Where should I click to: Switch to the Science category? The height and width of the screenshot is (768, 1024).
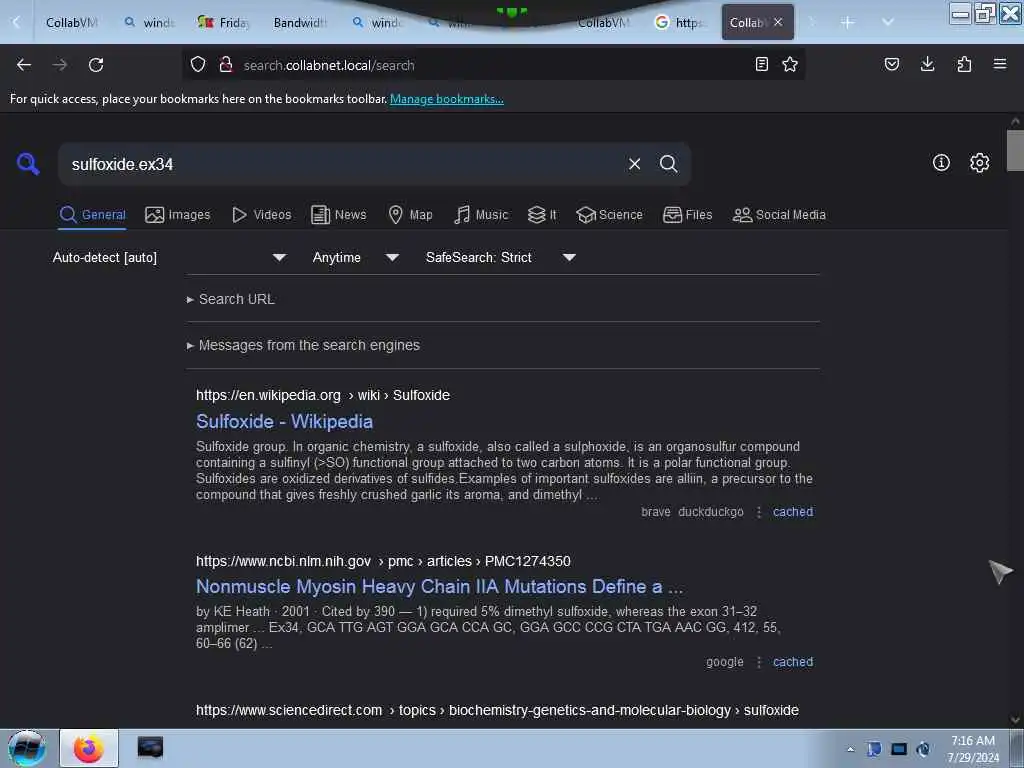(x=609, y=215)
